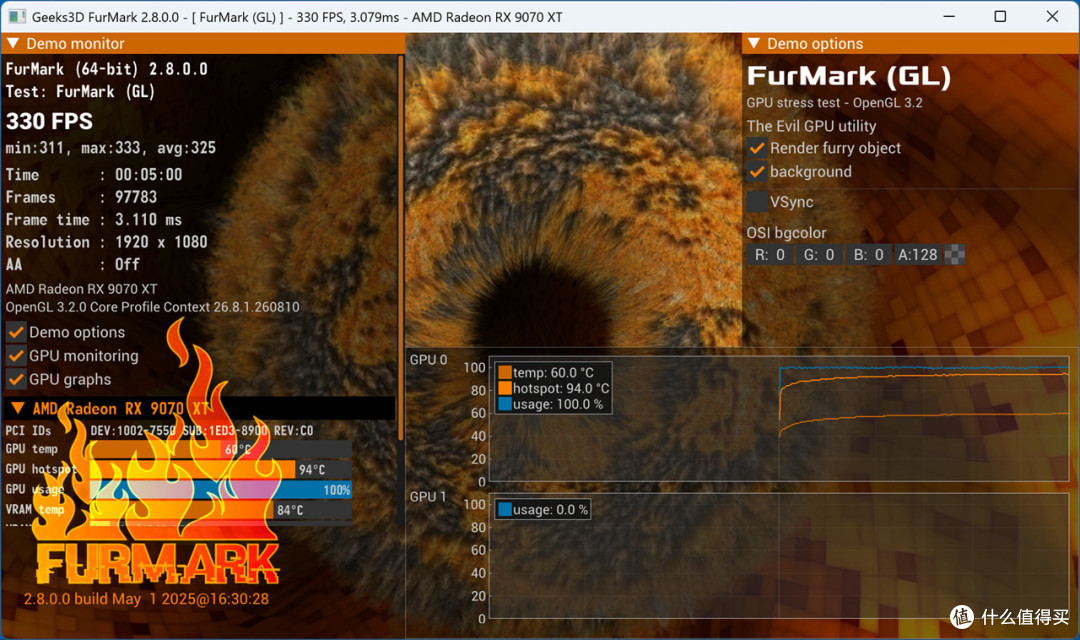Click the GPU temp 60°C bar
Screen dimensions: 1080x640
pos(220,449)
